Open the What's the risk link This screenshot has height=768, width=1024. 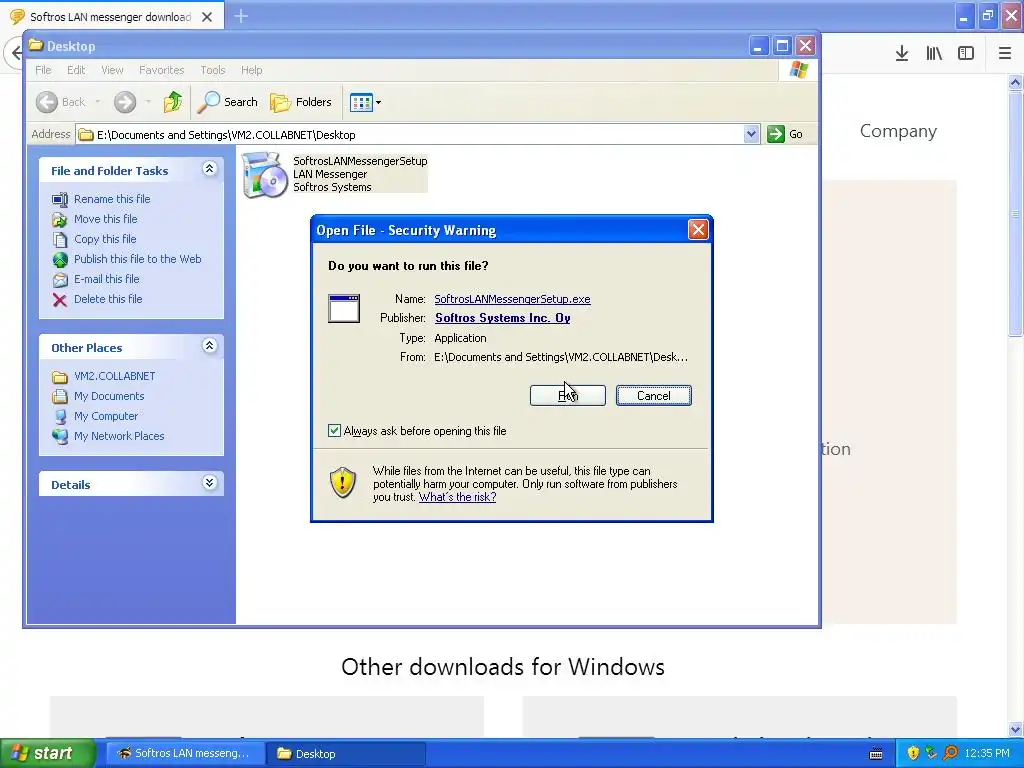[457, 497]
